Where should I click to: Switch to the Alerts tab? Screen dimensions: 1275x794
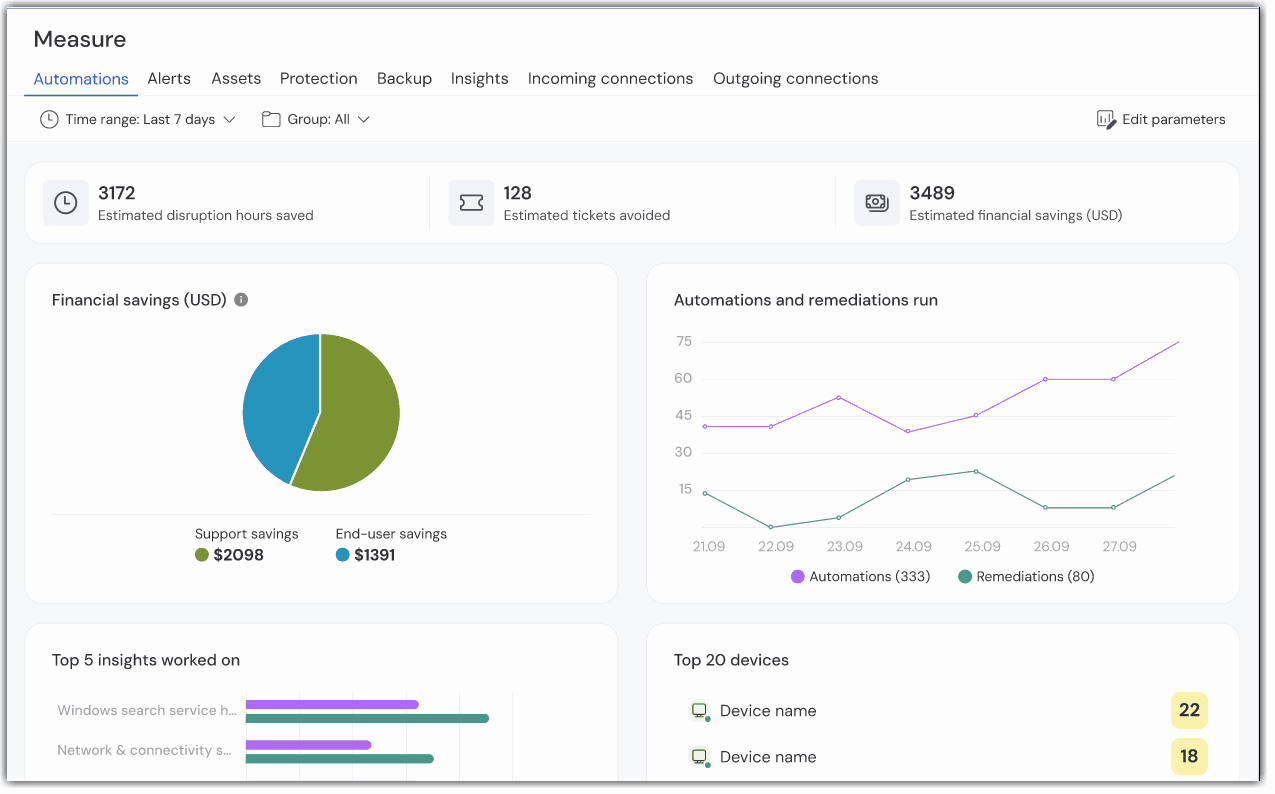pos(169,79)
